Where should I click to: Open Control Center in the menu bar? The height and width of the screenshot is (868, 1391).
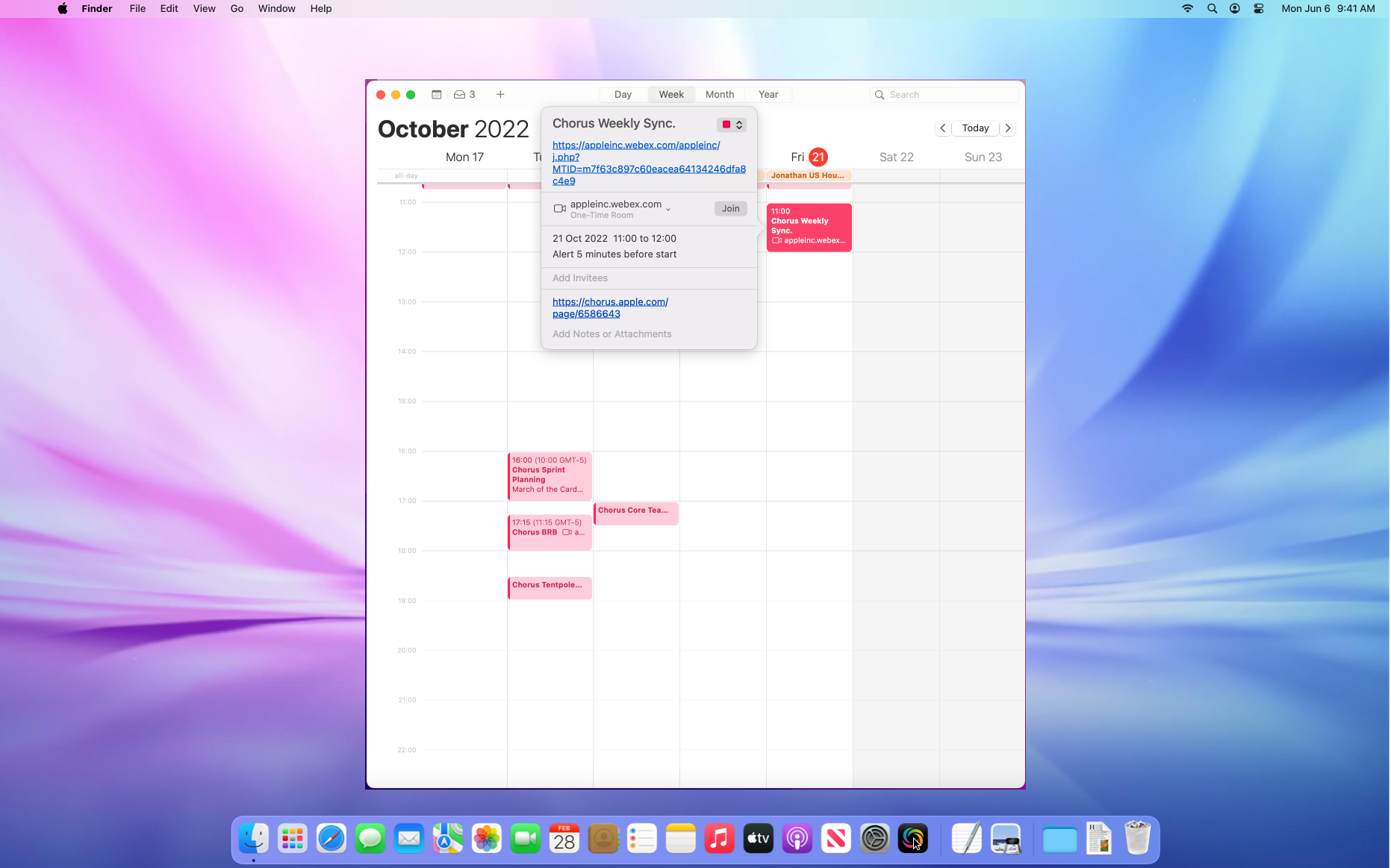(1259, 9)
